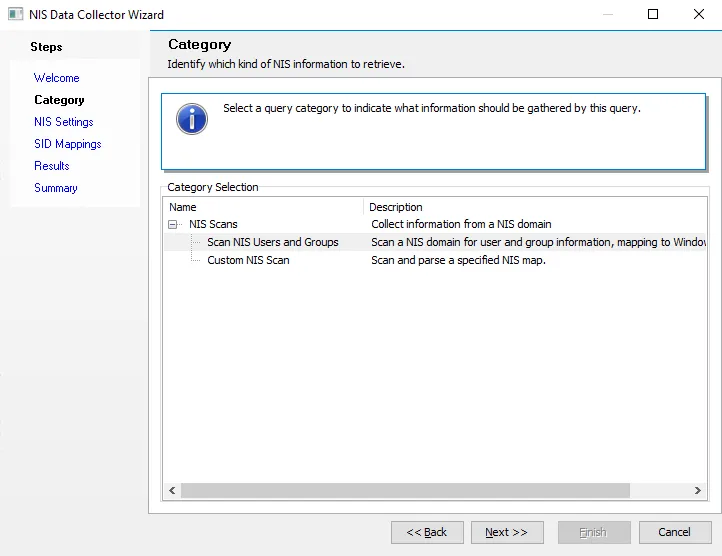This screenshot has width=722, height=556.
Task: Select the NIS Scans parent row
Action: (x=435, y=224)
